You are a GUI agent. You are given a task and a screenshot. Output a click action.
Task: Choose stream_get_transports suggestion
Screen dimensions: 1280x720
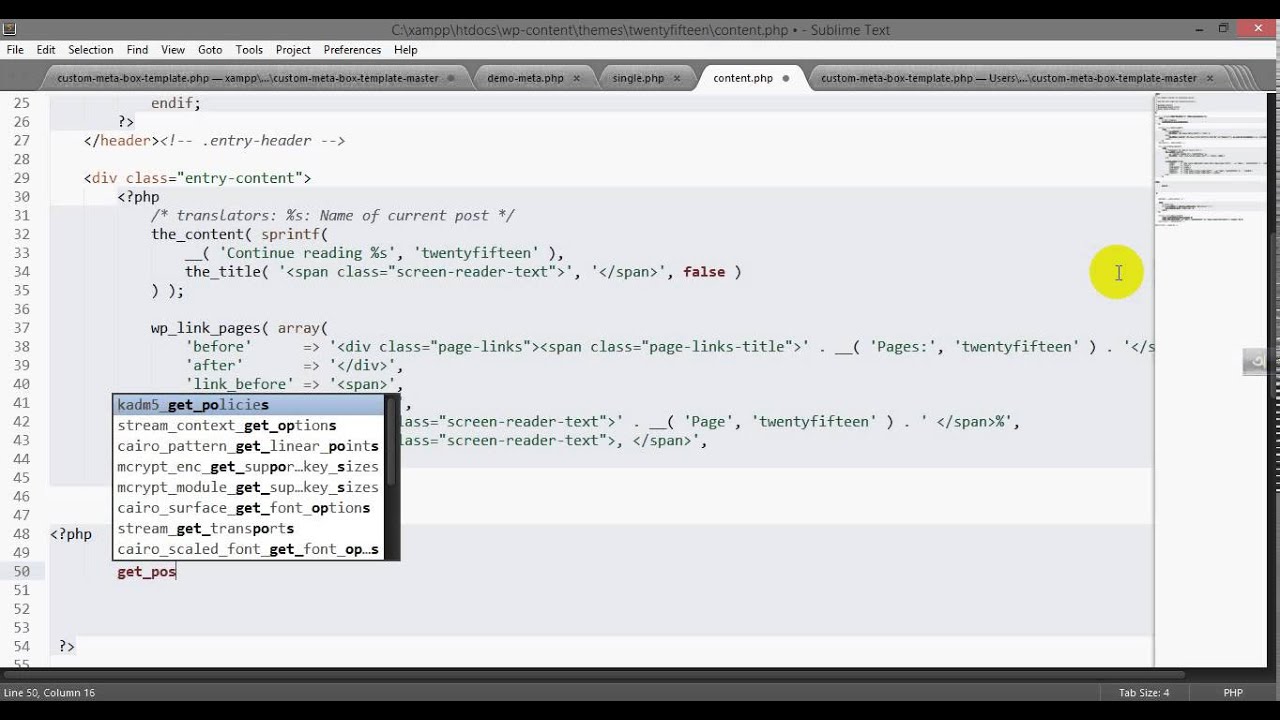(248, 528)
